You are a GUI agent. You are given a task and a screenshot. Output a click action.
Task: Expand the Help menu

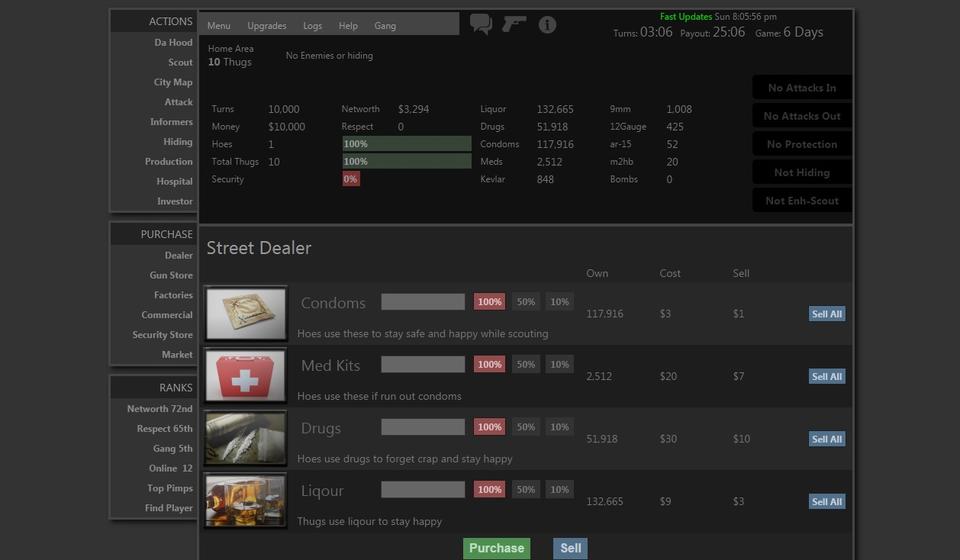point(348,26)
